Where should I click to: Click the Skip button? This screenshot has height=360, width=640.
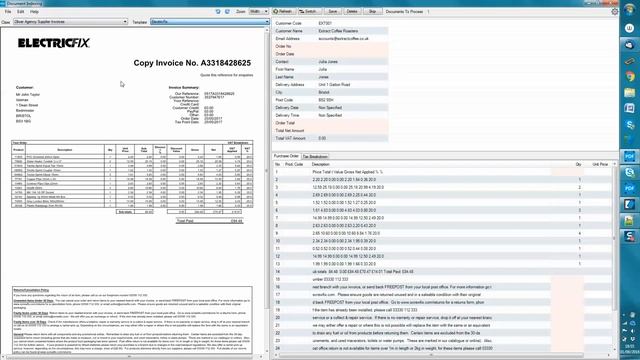tap(373, 11)
